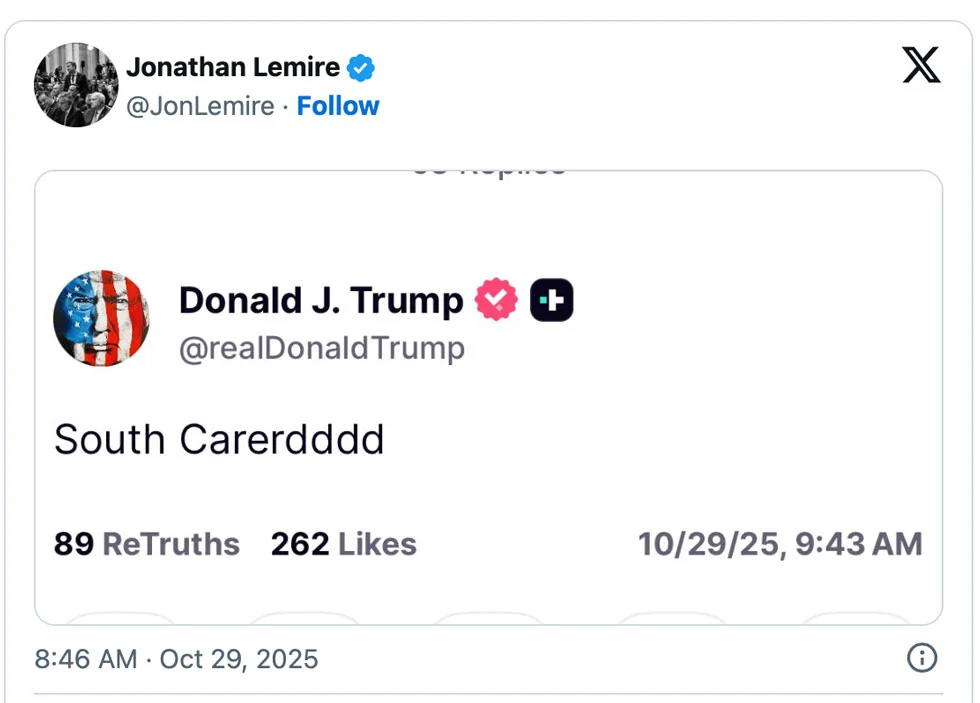Click the blue verified badge beside Jonathan Lemire

pyautogui.click(x=361, y=67)
